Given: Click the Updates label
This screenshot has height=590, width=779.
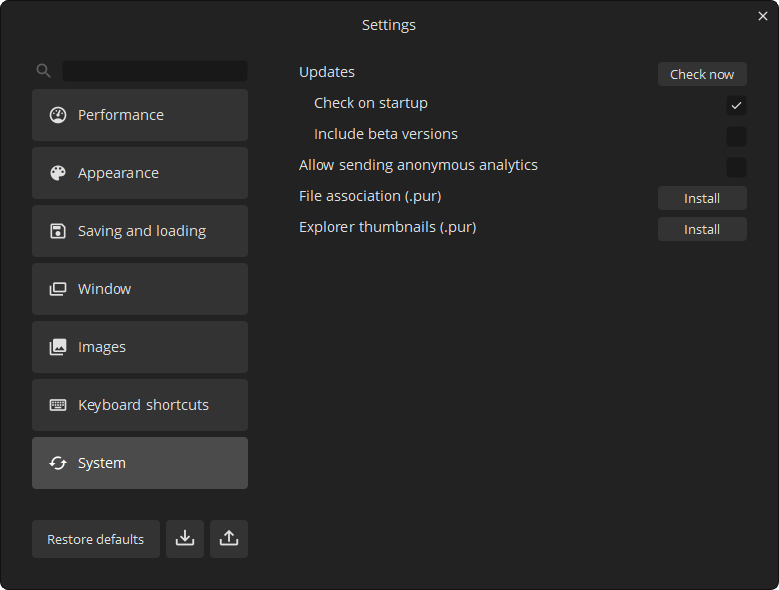Looking at the screenshot, I should coord(327,72).
